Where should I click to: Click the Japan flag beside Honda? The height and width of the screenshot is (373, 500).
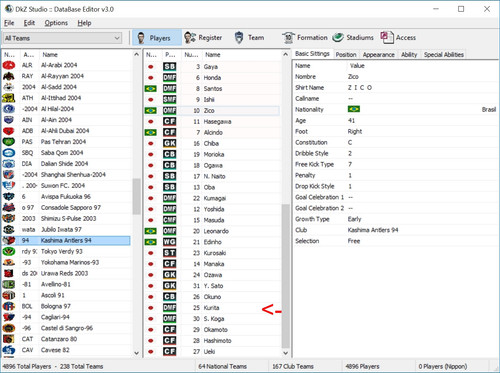click(x=151, y=78)
